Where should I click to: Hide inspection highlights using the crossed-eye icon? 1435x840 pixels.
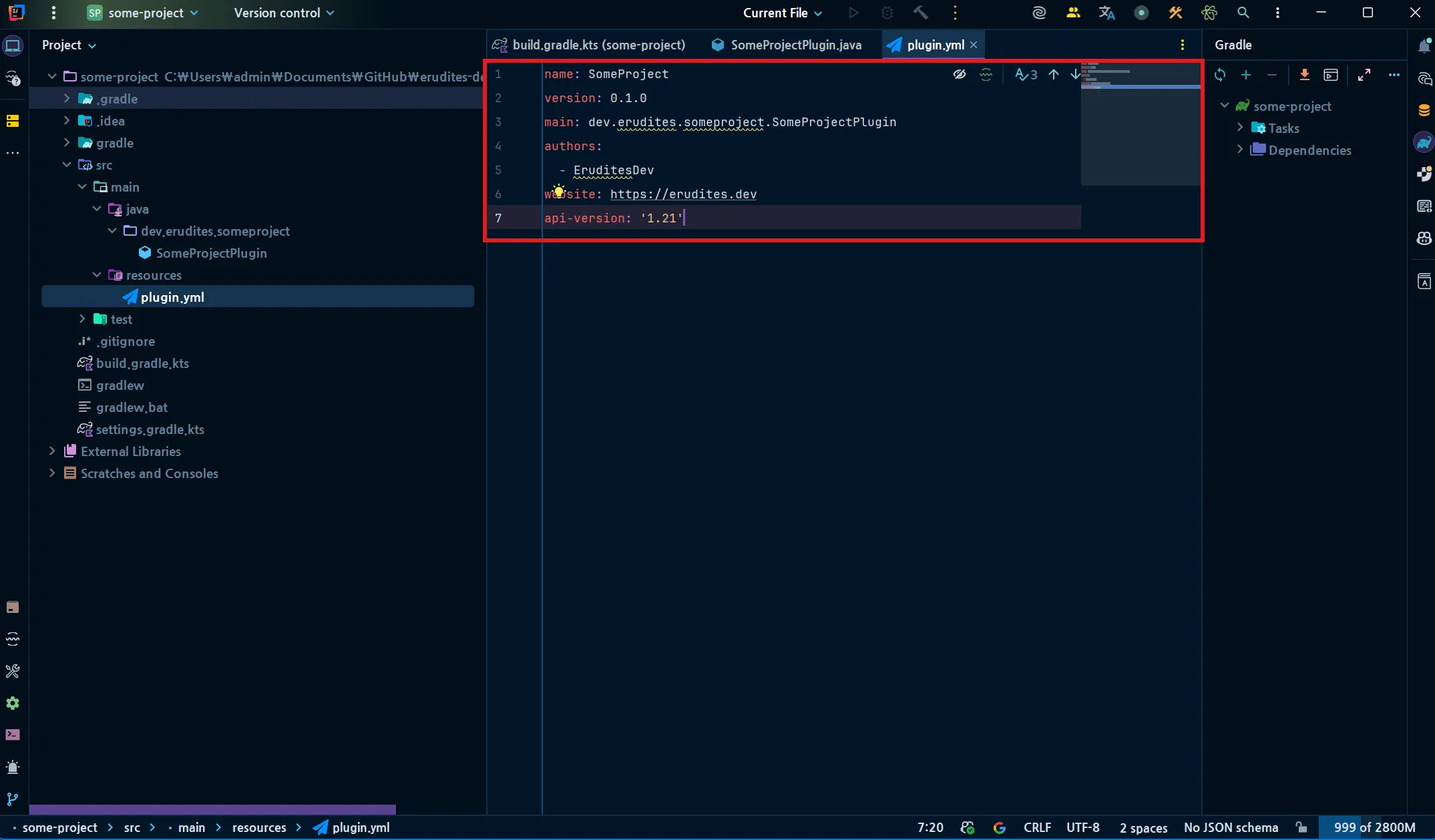pos(960,74)
